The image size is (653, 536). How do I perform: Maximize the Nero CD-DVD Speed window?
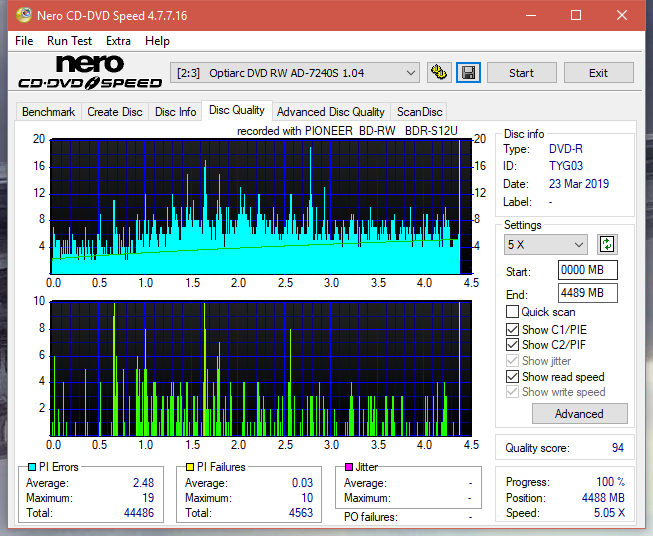click(576, 15)
